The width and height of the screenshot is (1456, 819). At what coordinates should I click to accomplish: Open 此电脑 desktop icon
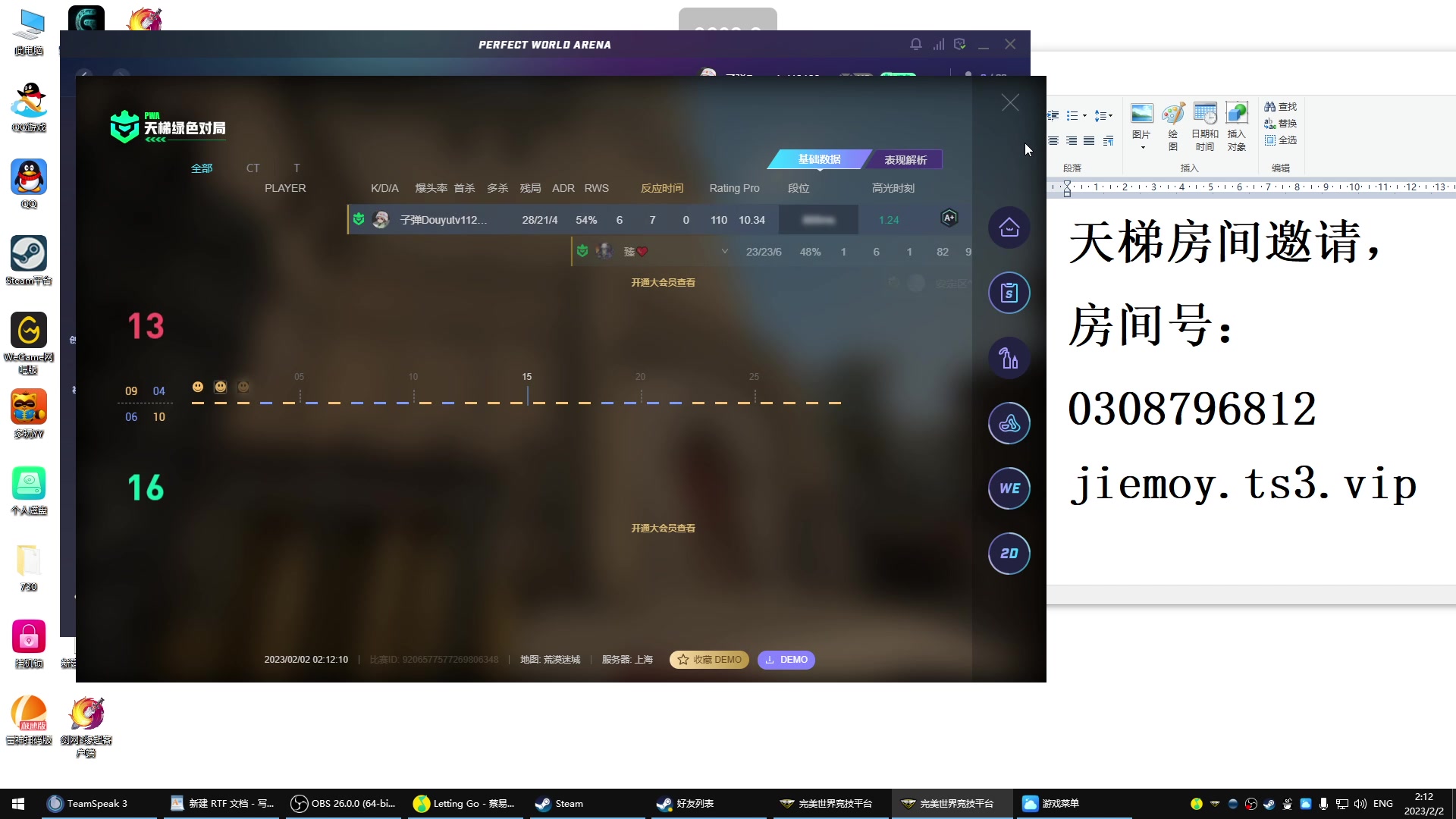[x=29, y=32]
